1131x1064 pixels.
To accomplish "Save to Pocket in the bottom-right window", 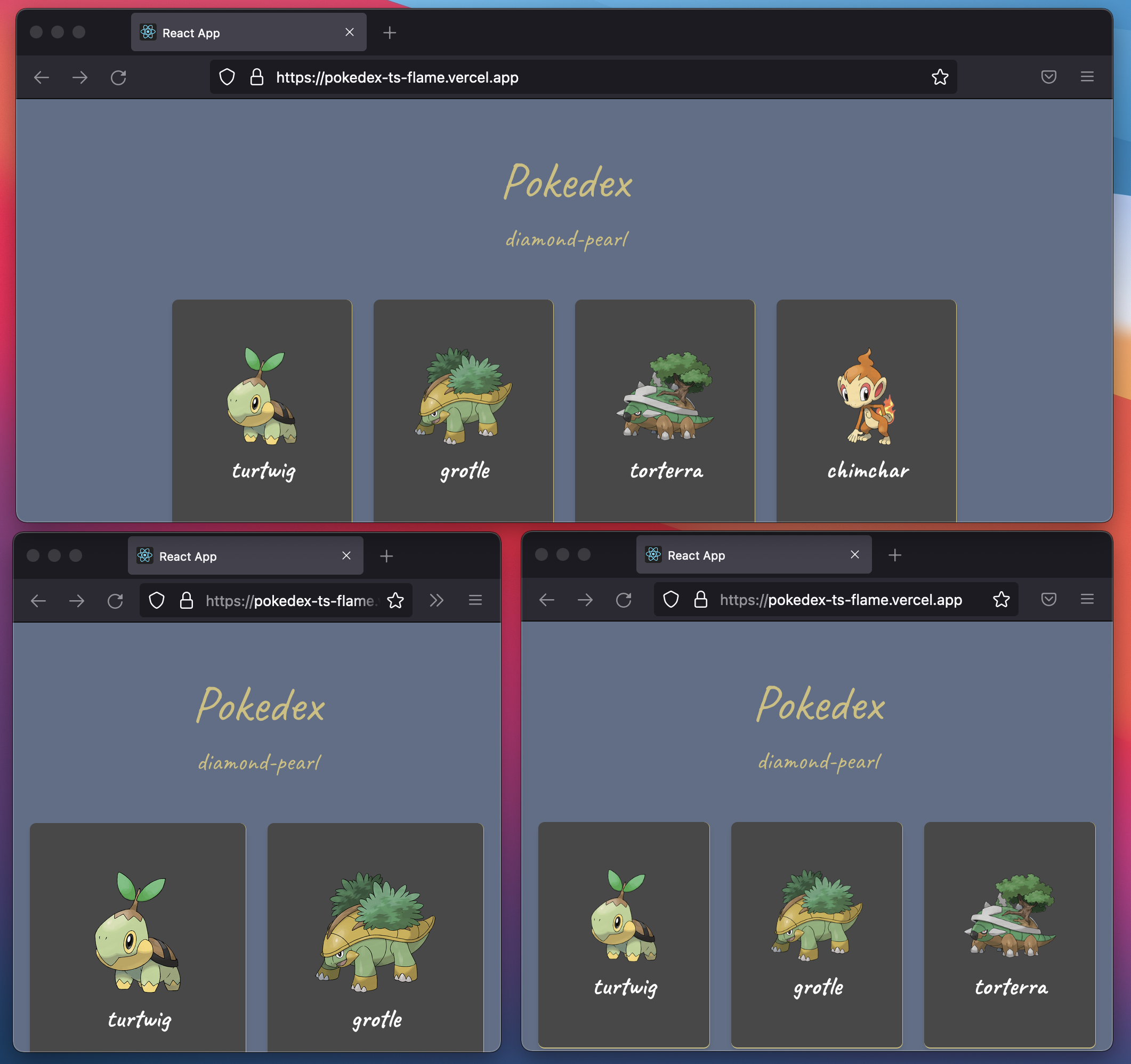I will 1048,599.
